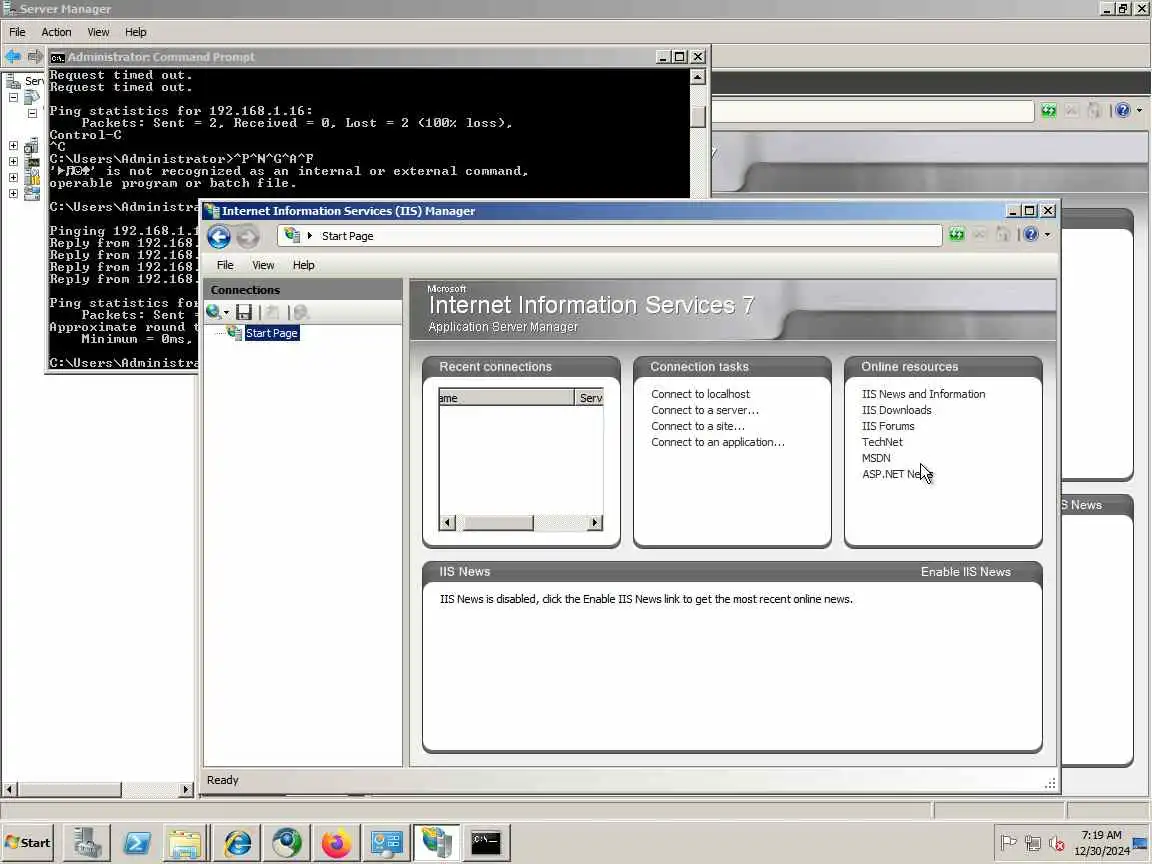Open the IIS Forums link
Viewport: 1152px width, 864px height.
888,427
